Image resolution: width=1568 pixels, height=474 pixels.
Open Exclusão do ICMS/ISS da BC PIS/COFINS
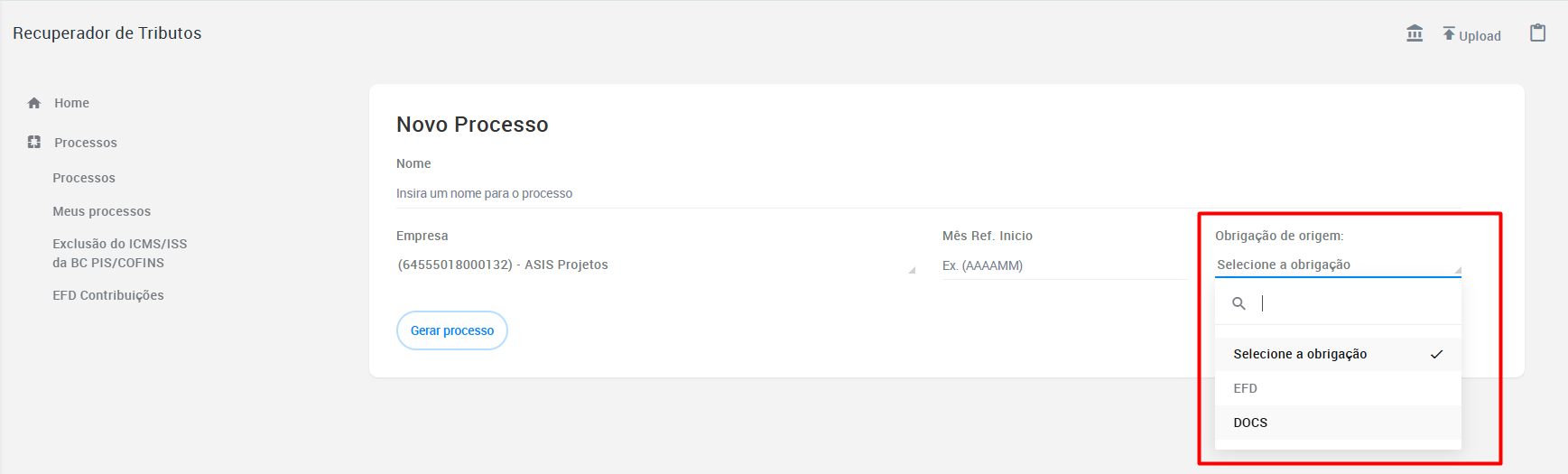click(x=120, y=253)
